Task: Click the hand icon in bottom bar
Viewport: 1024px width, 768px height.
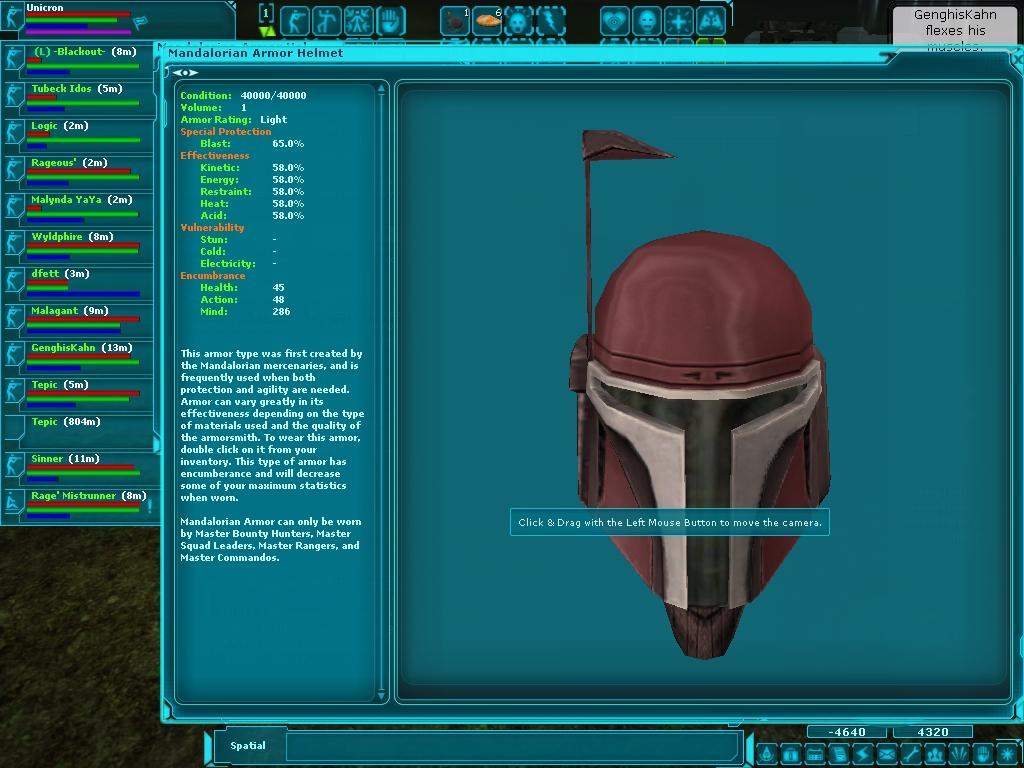Action: [x=984, y=754]
